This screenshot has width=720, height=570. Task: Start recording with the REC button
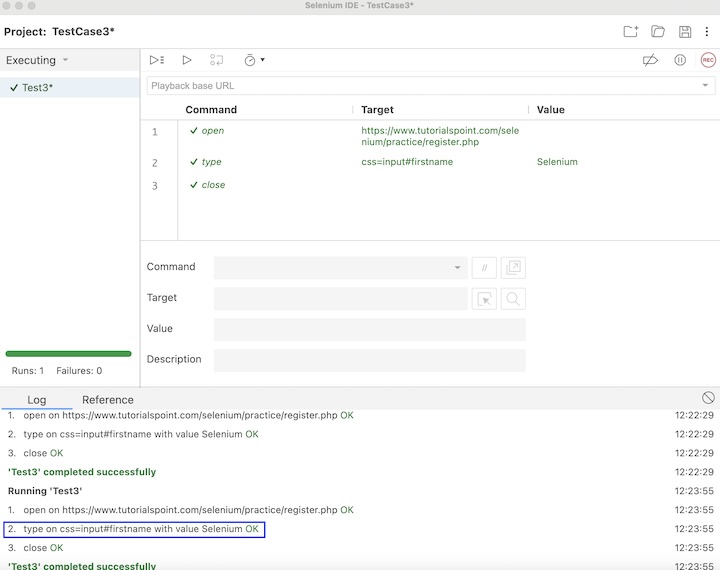708,60
